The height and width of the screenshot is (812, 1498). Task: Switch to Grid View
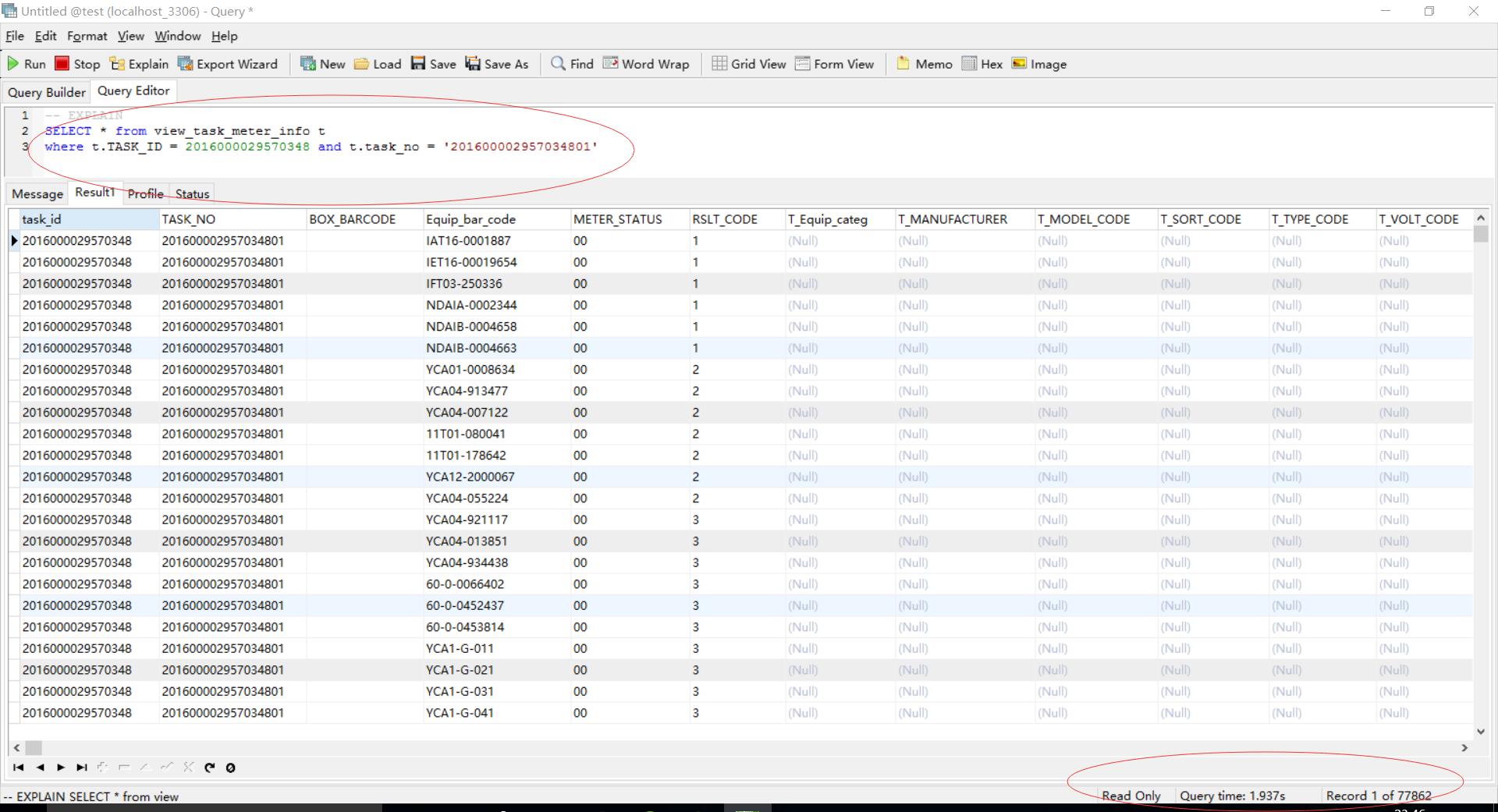749,64
